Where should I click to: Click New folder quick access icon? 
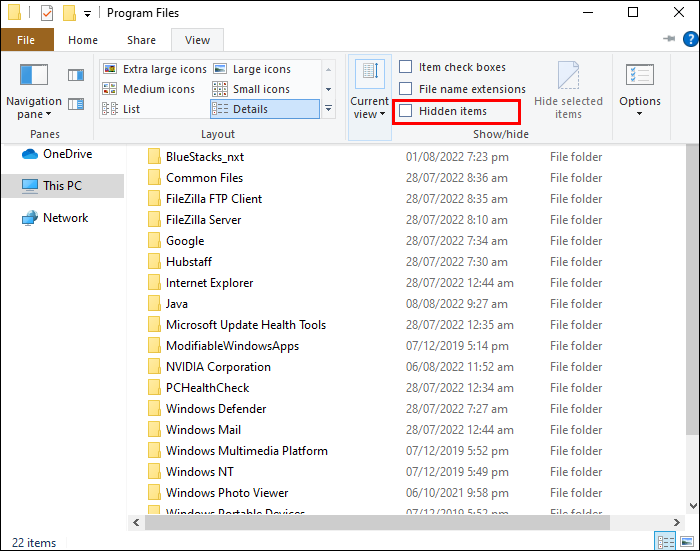(x=69, y=13)
